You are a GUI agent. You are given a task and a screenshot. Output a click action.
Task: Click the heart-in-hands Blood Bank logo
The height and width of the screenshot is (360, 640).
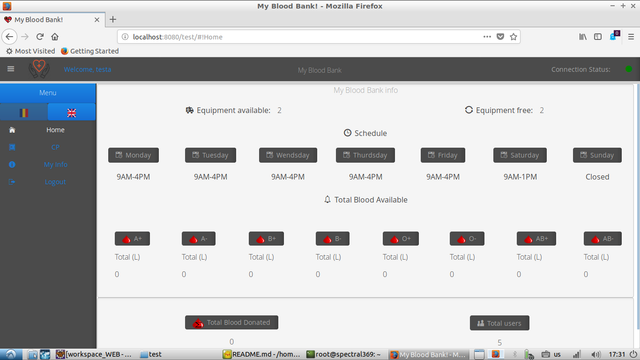(39, 69)
